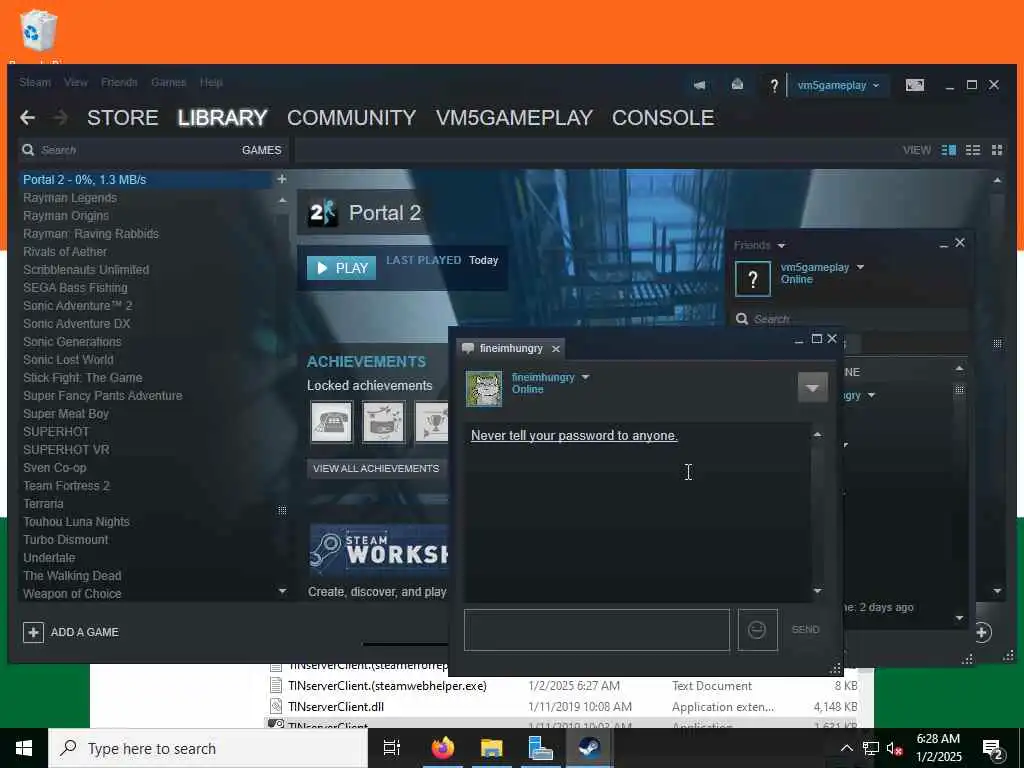Switch library to grid view icon
Viewport: 1024px width, 768px height.
click(x=997, y=150)
